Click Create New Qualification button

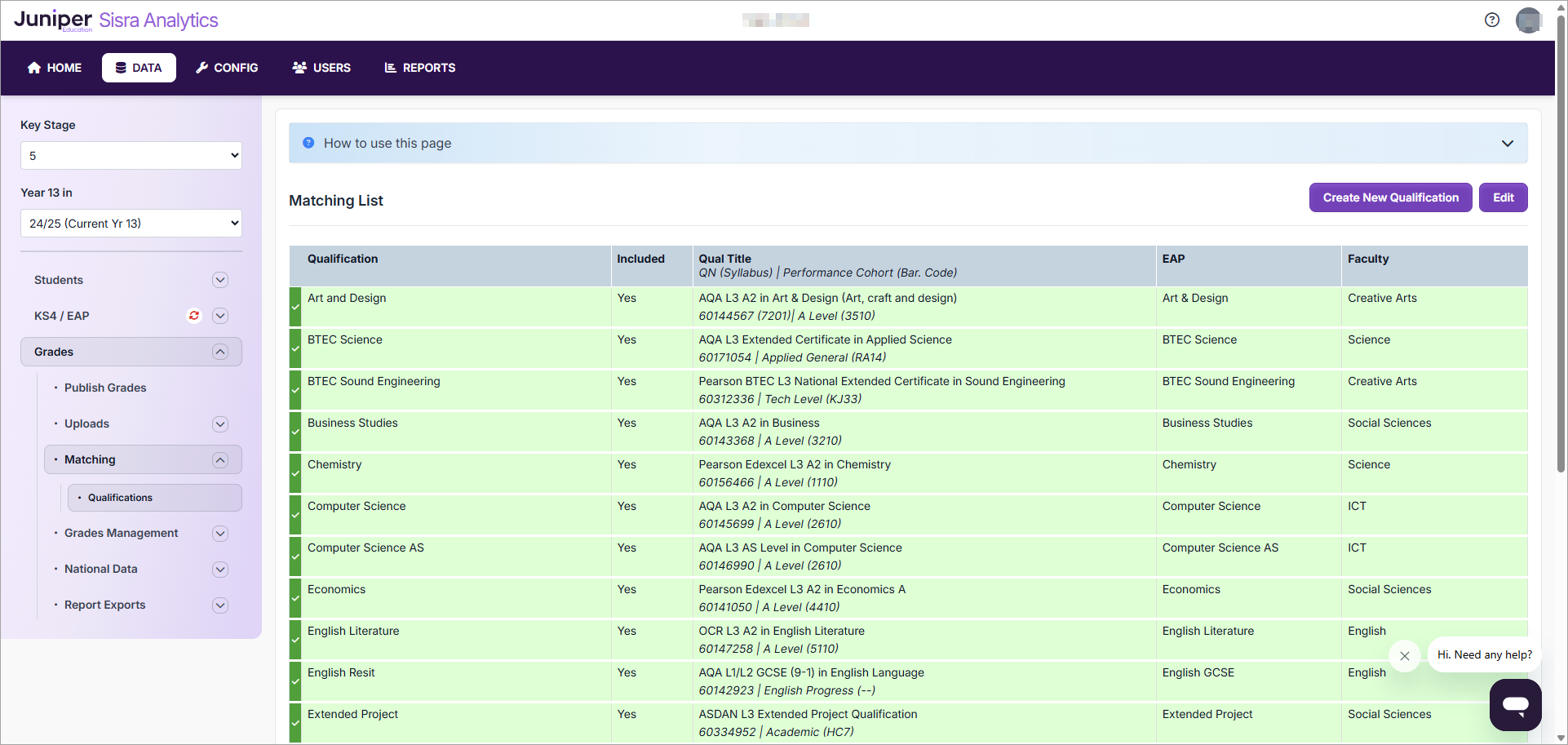click(x=1390, y=197)
